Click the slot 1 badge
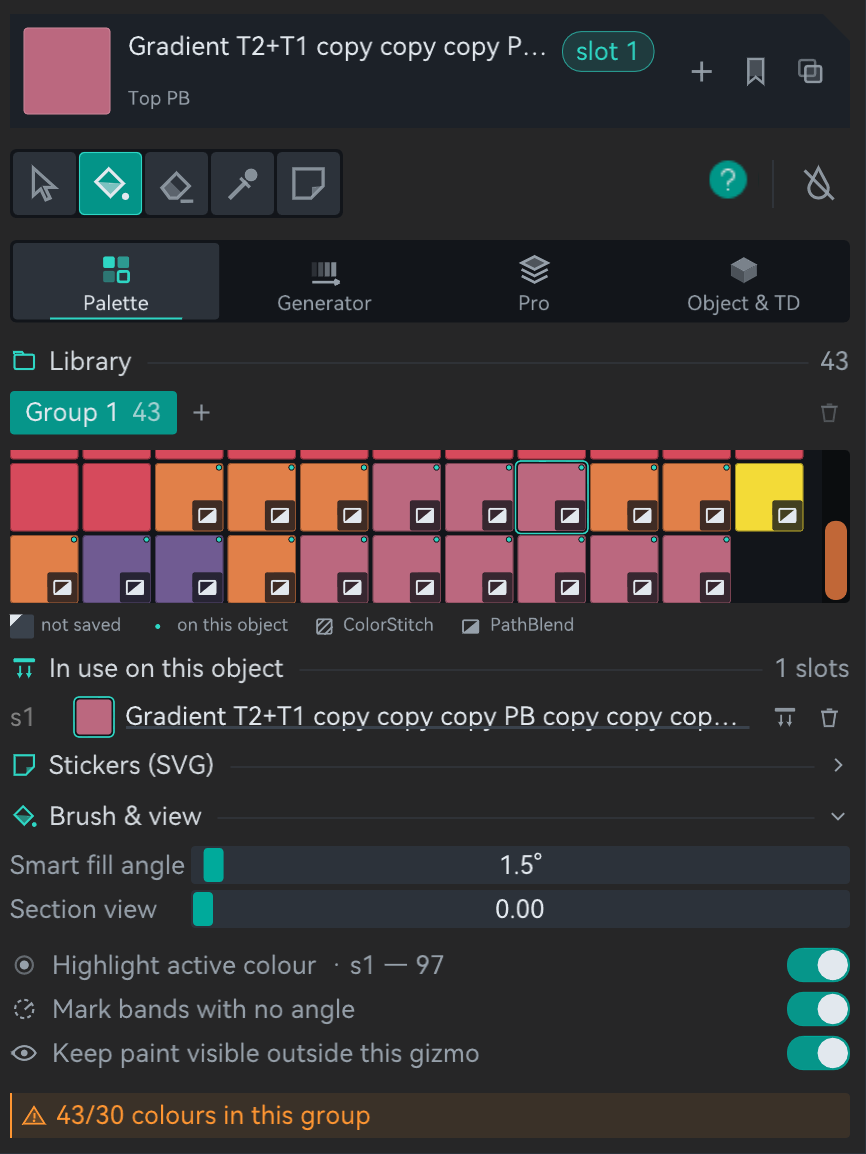The image size is (866, 1154). (x=608, y=52)
